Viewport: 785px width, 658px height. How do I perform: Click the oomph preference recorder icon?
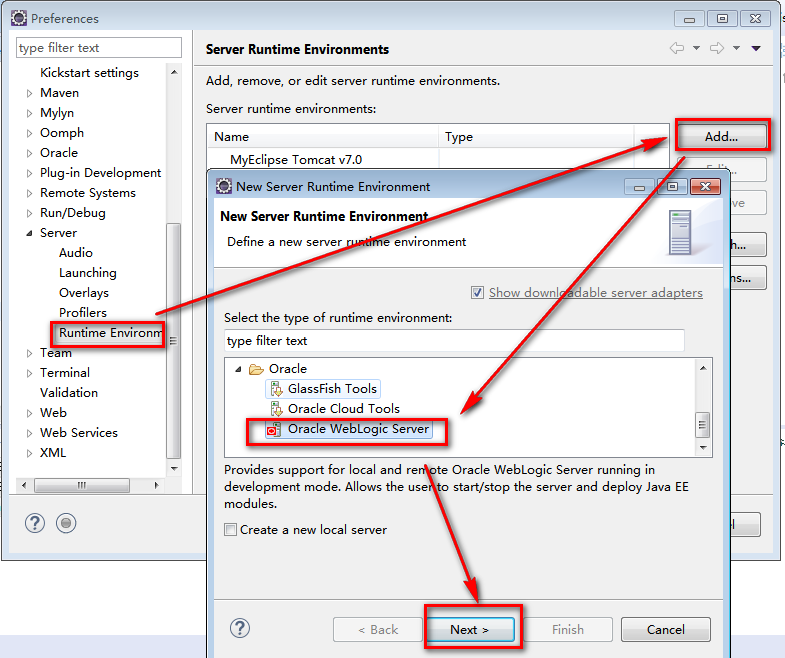coord(66,523)
